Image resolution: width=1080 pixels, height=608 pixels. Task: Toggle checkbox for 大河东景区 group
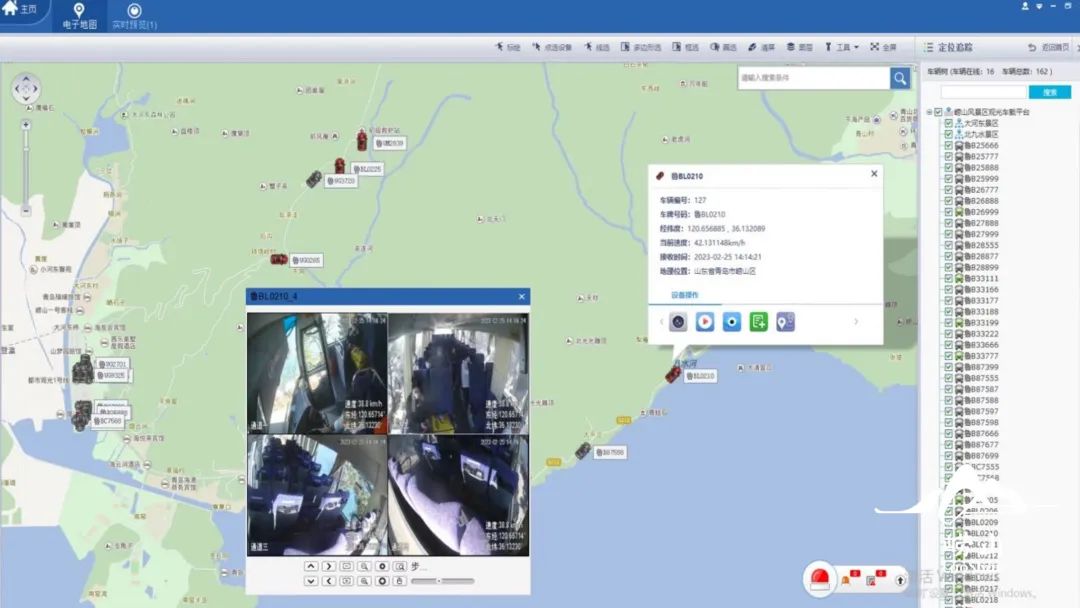click(948, 123)
